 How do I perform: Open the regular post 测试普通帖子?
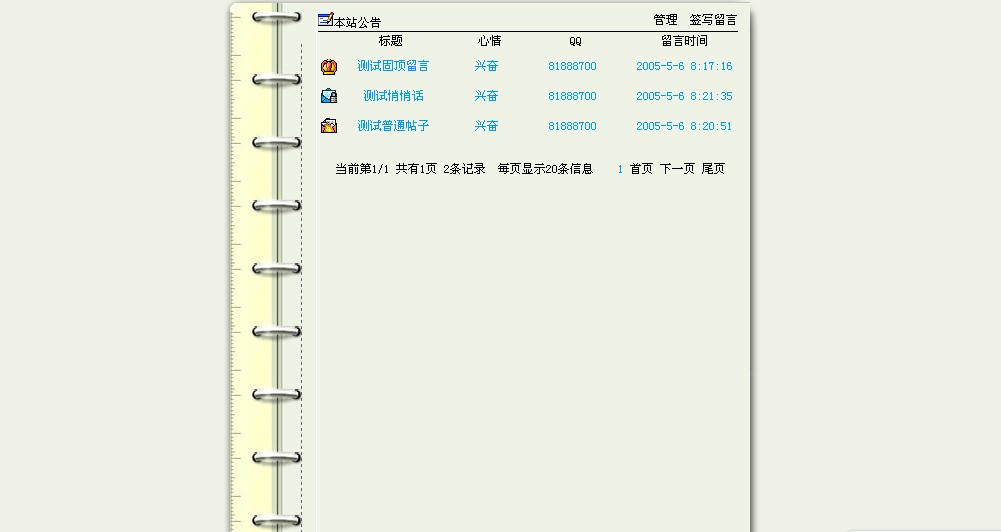393,126
